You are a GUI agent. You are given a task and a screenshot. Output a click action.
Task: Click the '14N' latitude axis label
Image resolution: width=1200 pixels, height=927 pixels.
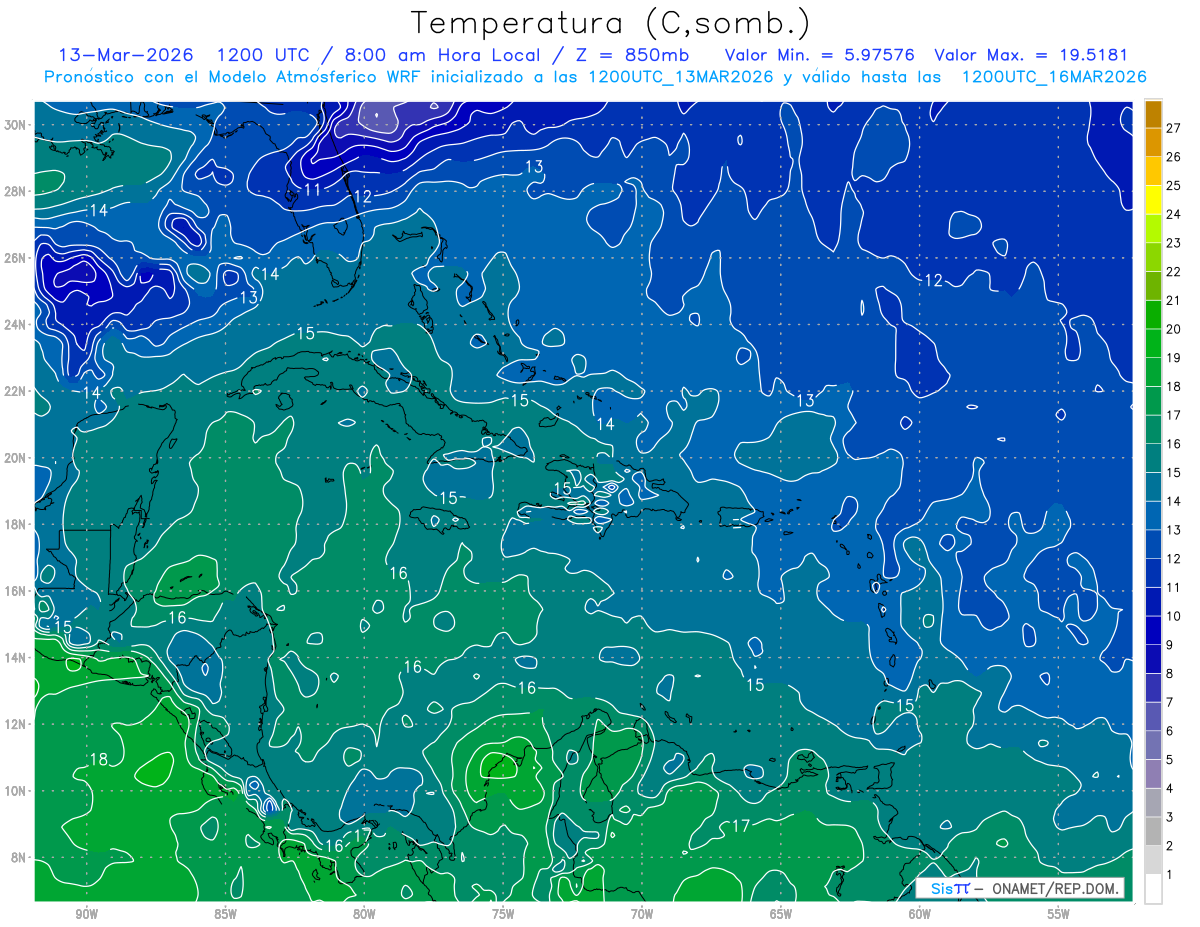(15, 657)
